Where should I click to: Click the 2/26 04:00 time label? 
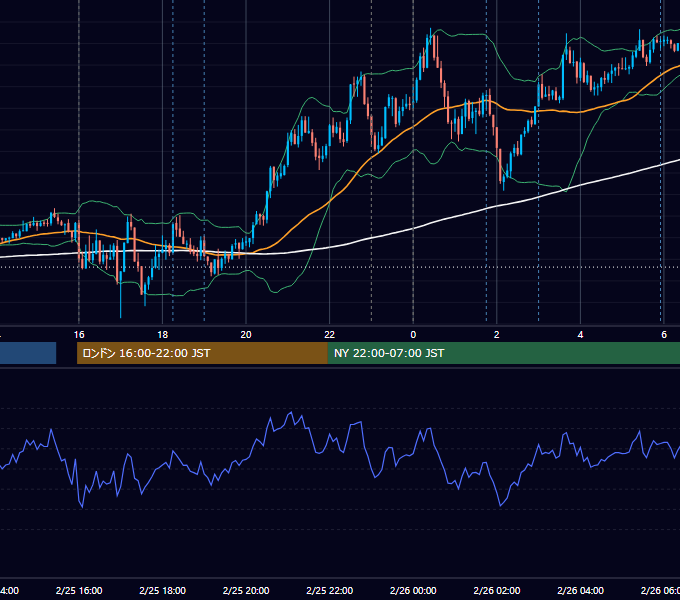pos(580,590)
